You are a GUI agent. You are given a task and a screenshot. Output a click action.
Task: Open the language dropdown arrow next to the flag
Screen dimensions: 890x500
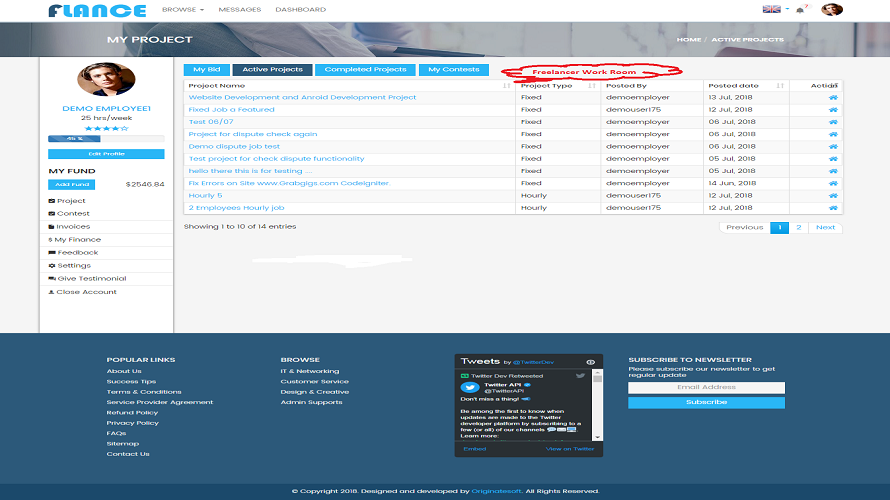click(x=787, y=9)
